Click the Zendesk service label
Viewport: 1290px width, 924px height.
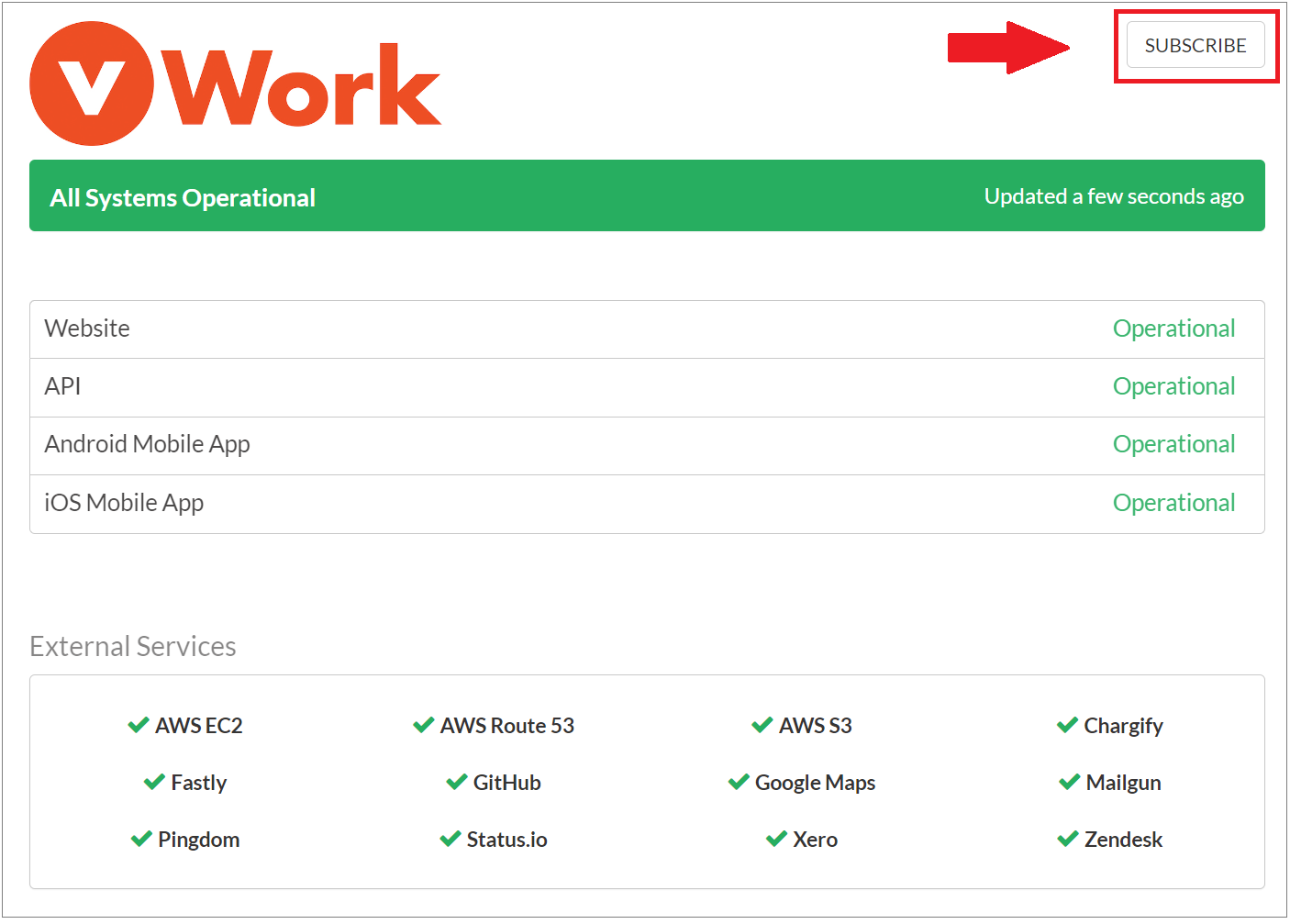point(1123,839)
